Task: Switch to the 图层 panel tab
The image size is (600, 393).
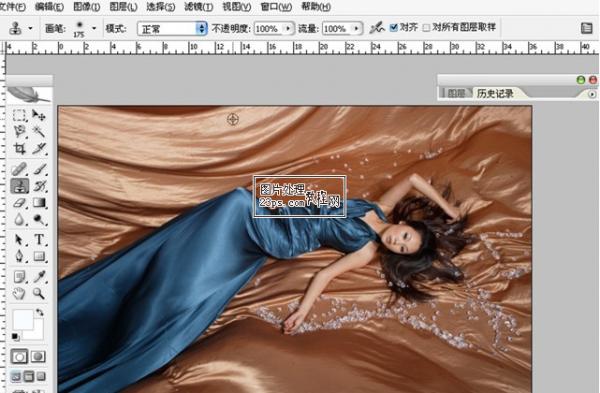Action: (456, 93)
